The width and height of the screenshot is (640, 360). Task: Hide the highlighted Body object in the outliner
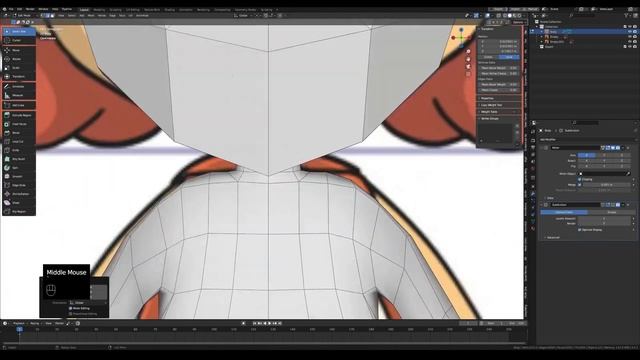630,31
